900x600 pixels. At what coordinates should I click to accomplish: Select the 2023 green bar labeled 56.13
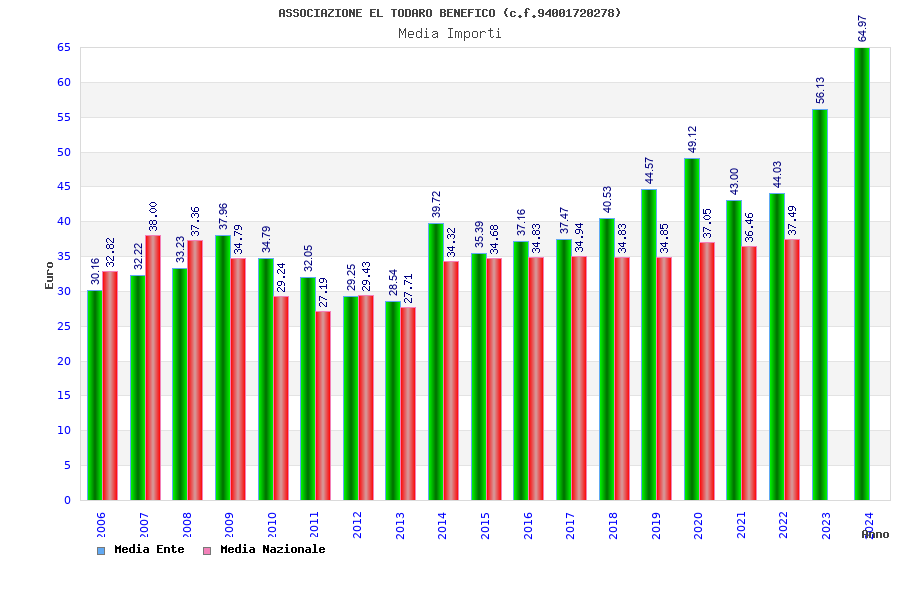pos(820,304)
